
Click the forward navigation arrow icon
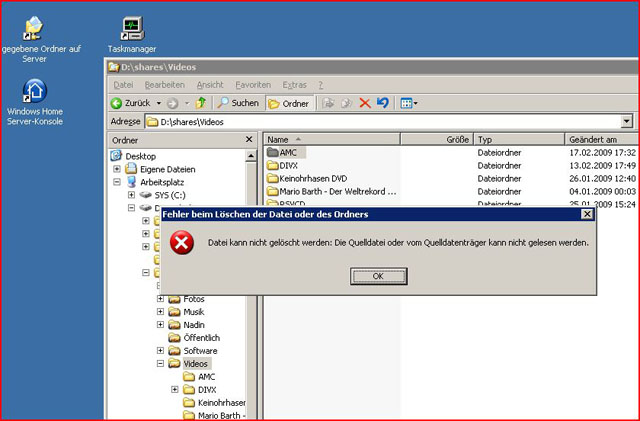click(173, 103)
